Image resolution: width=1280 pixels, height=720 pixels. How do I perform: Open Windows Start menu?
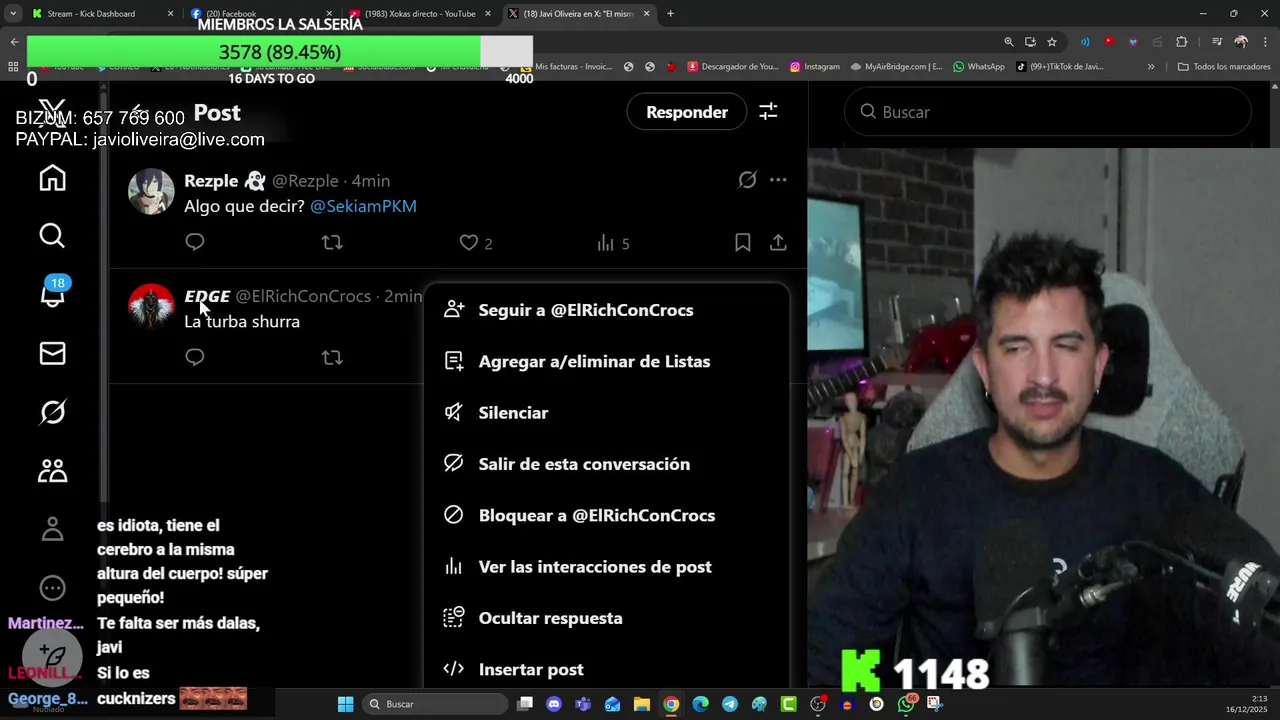pos(345,704)
